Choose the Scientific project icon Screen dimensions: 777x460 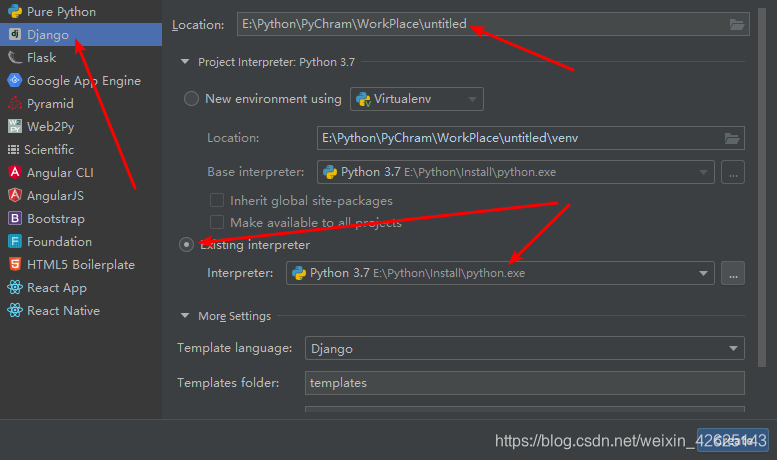point(13,149)
